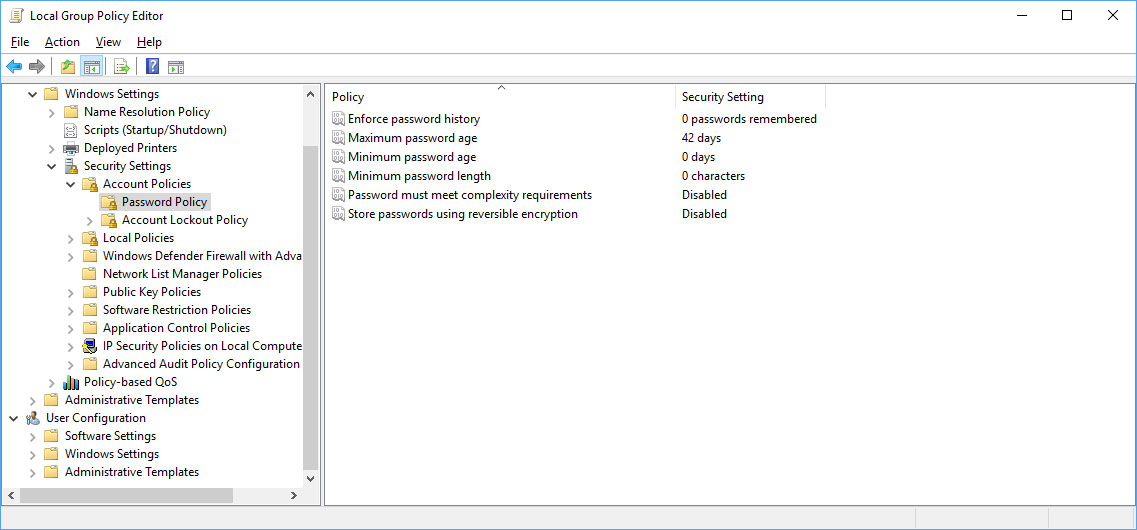Select Network List Manager Policies tree item
The width and height of the screenshot is (1137, 530).
pyautogui.click(x=182, y=274)
